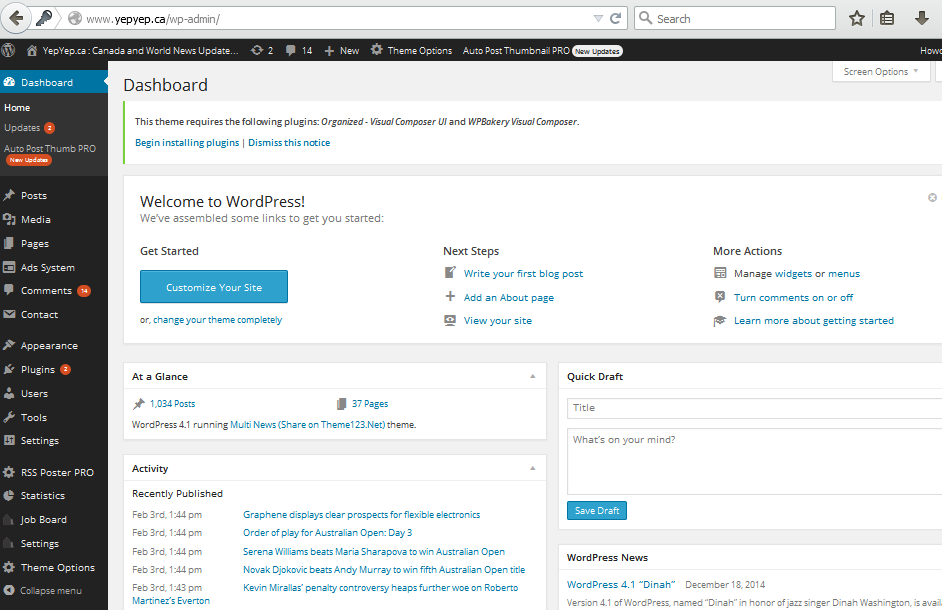The image size is (942, 610).
Task: Click the Appearance brush icon
Action: click(9, 345)
